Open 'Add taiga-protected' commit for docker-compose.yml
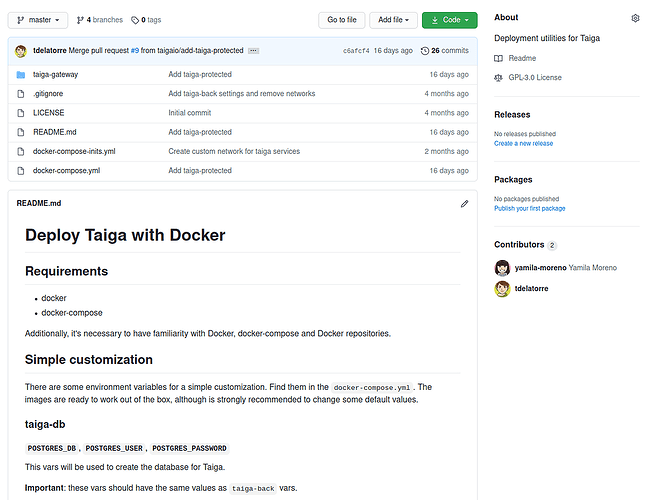 [200, 171]
